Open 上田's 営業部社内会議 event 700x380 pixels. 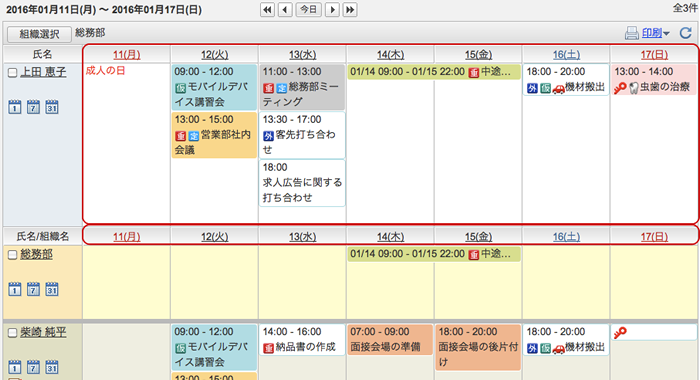click(x=214, y=135)
